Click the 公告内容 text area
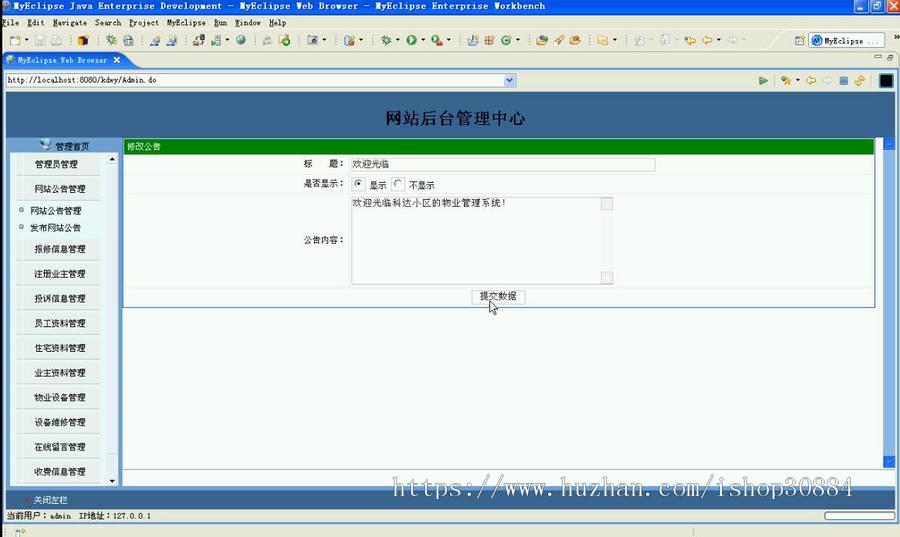900x537 pixels. pyautogui.click(x=476, y=241)
